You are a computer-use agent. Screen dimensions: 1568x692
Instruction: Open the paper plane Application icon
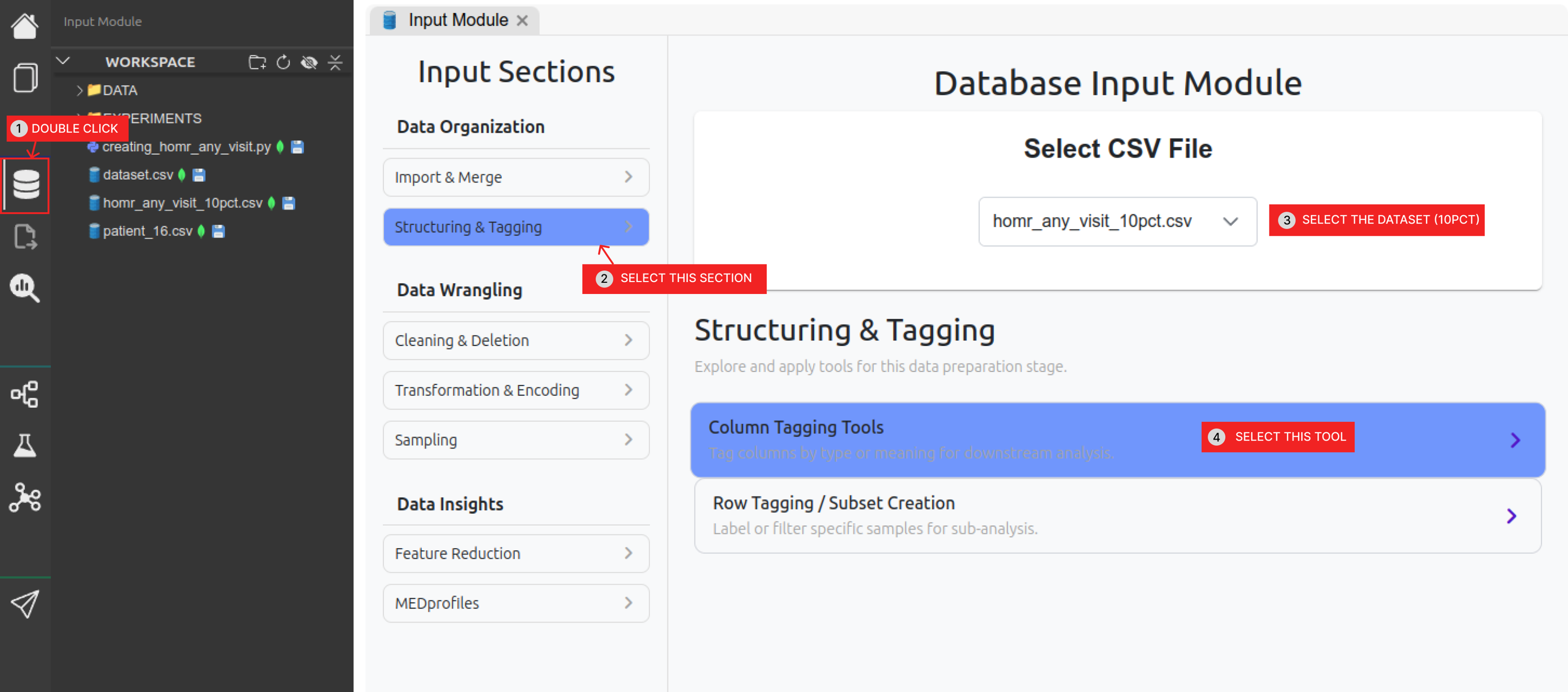tap(24, 604)
